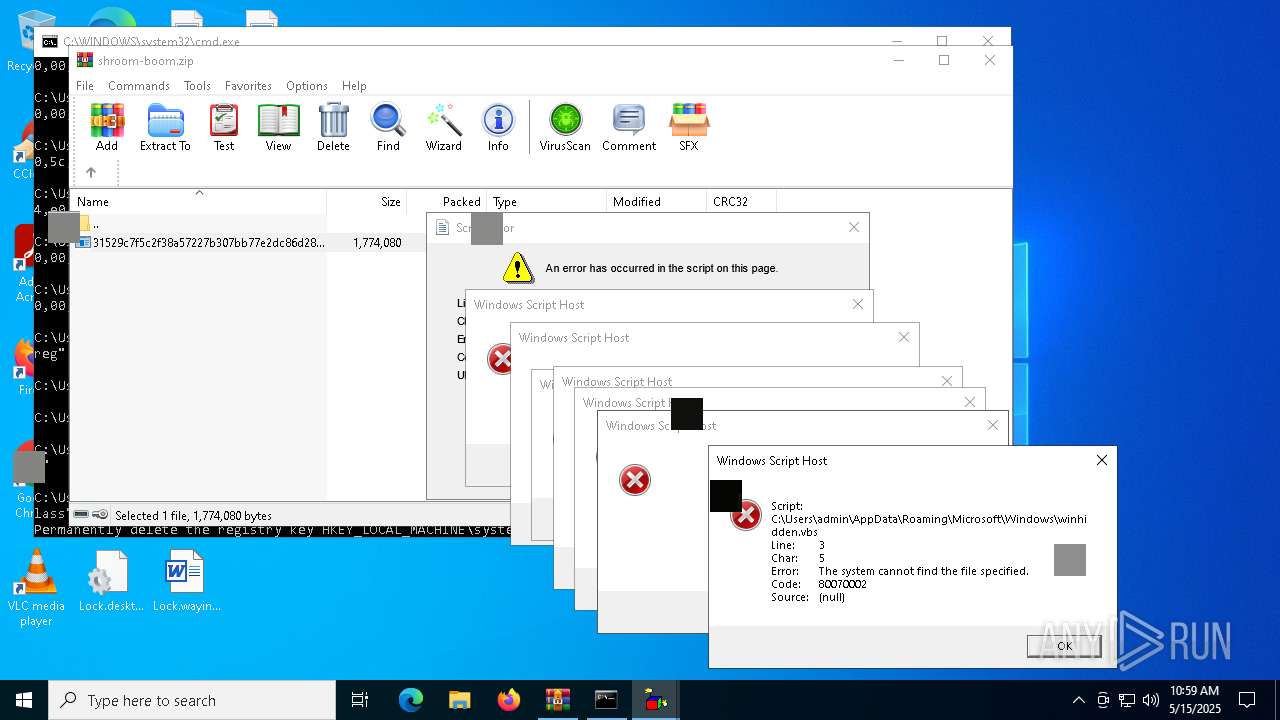The width and height of the screenshot is (1280, 720).
Task: Select the parent folder '..' row
Action: coord(198,224)
